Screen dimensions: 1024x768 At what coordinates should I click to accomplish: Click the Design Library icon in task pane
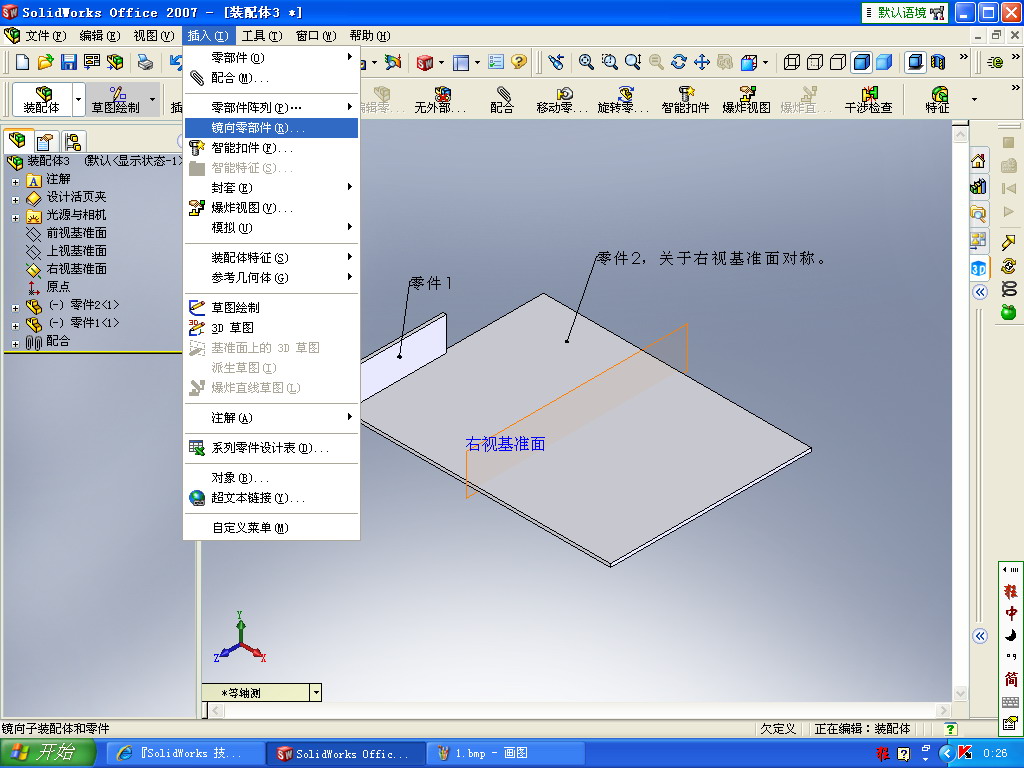click(x=978, y=187)
